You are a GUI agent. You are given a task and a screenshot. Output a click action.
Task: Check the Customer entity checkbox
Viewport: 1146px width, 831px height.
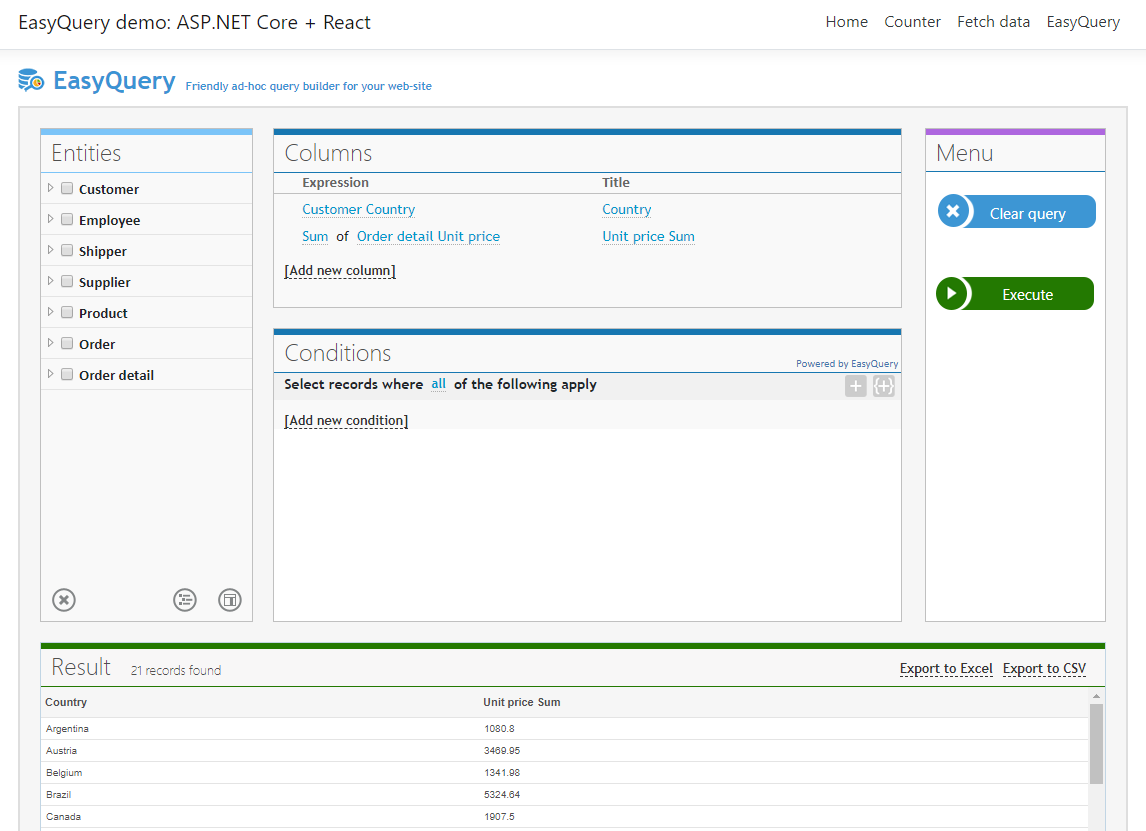coord(66,188)
